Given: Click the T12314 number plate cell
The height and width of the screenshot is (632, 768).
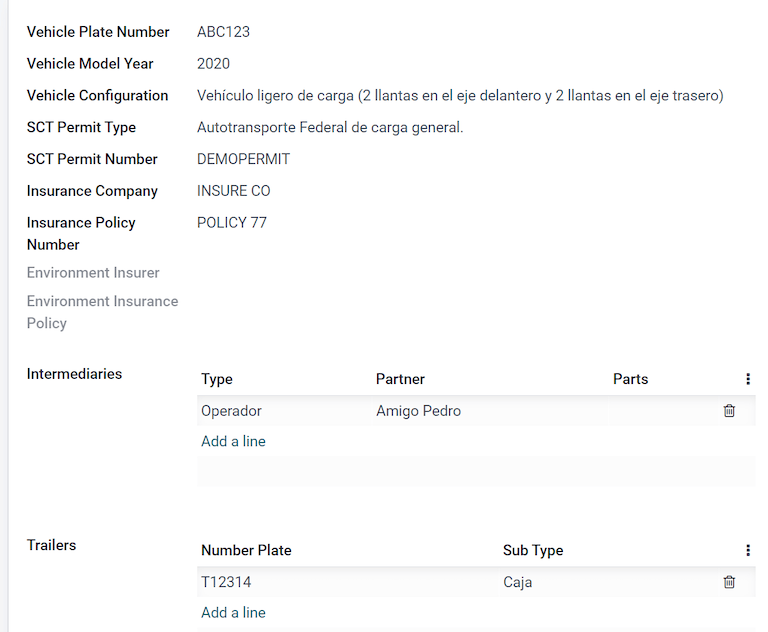Looking at the screenshot, I should (x=340, y=582).
